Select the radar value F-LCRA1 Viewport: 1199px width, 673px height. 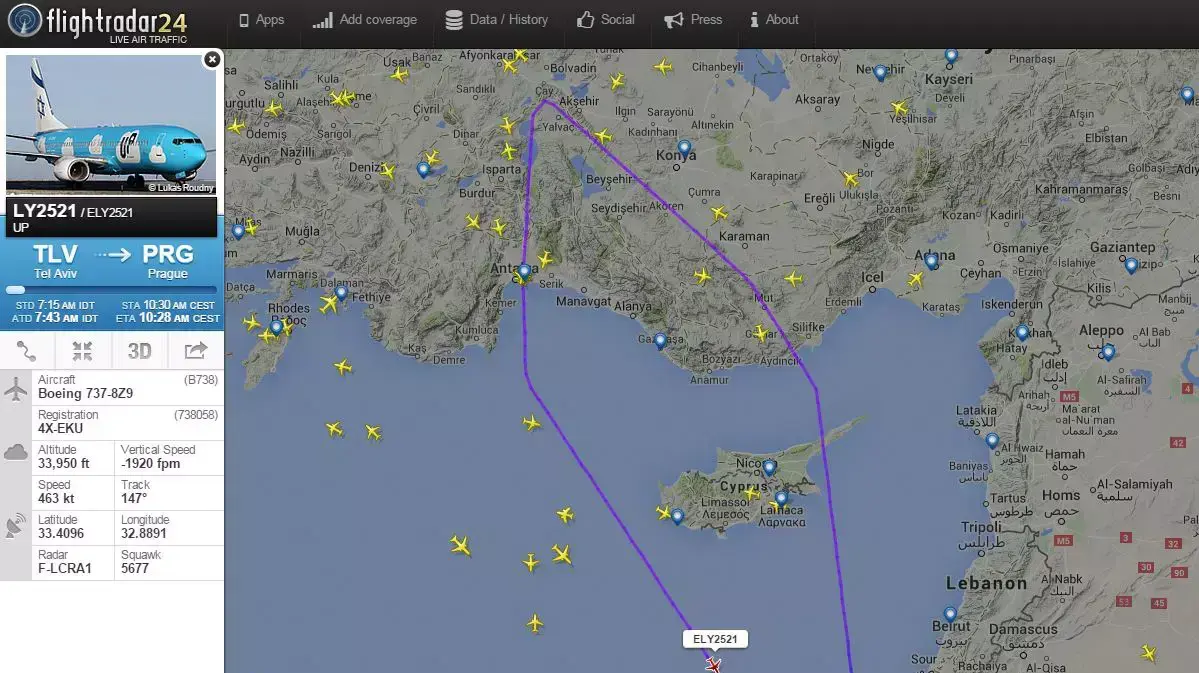click(65, 568)
